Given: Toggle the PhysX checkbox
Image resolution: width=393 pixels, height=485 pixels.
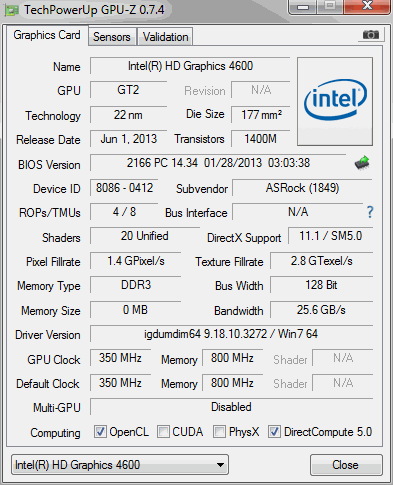Looking at the screenshot, I should point(219,432).
